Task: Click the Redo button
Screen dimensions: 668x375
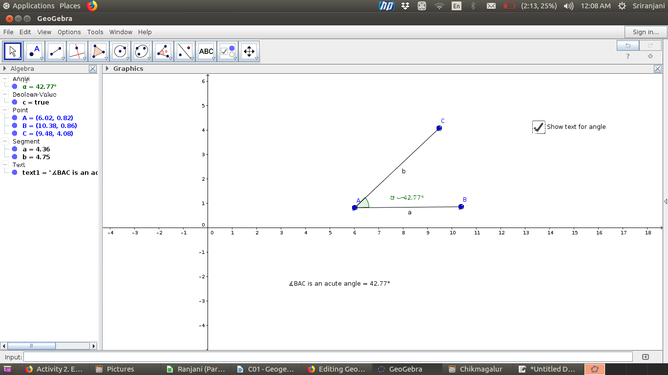Action: tap(650, 46)
